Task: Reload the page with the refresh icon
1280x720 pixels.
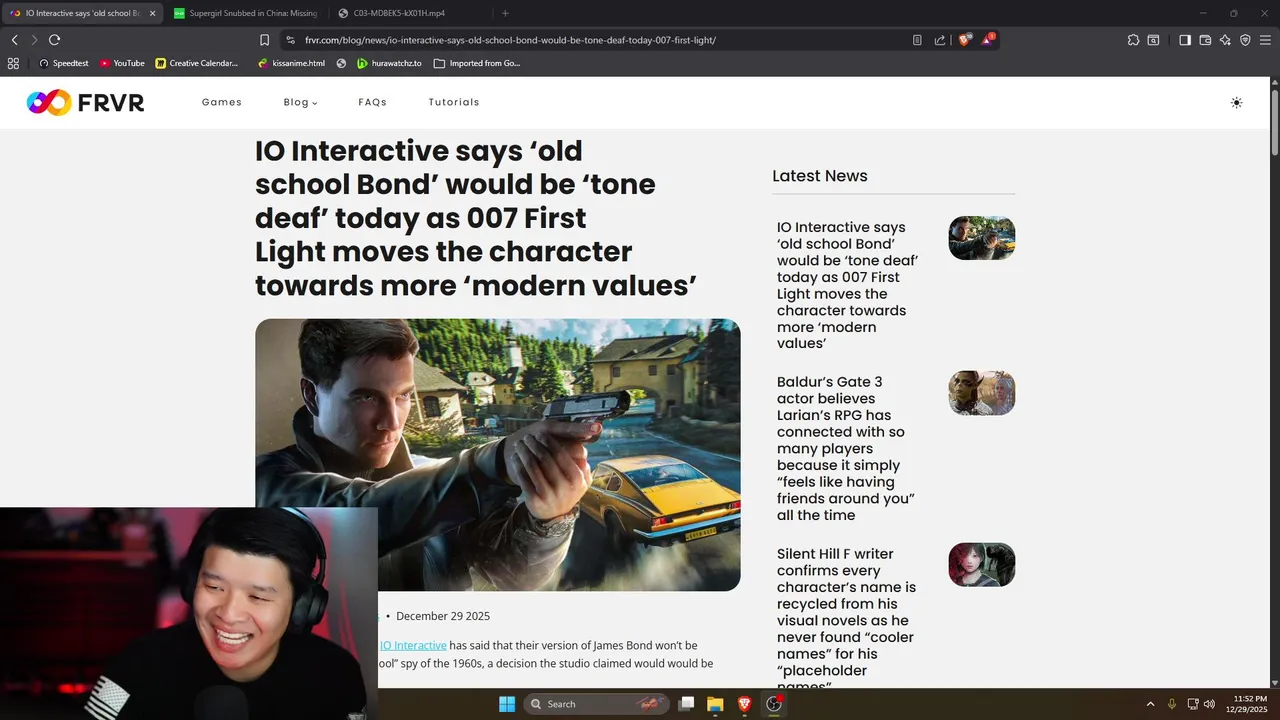Action: point(54,40)
